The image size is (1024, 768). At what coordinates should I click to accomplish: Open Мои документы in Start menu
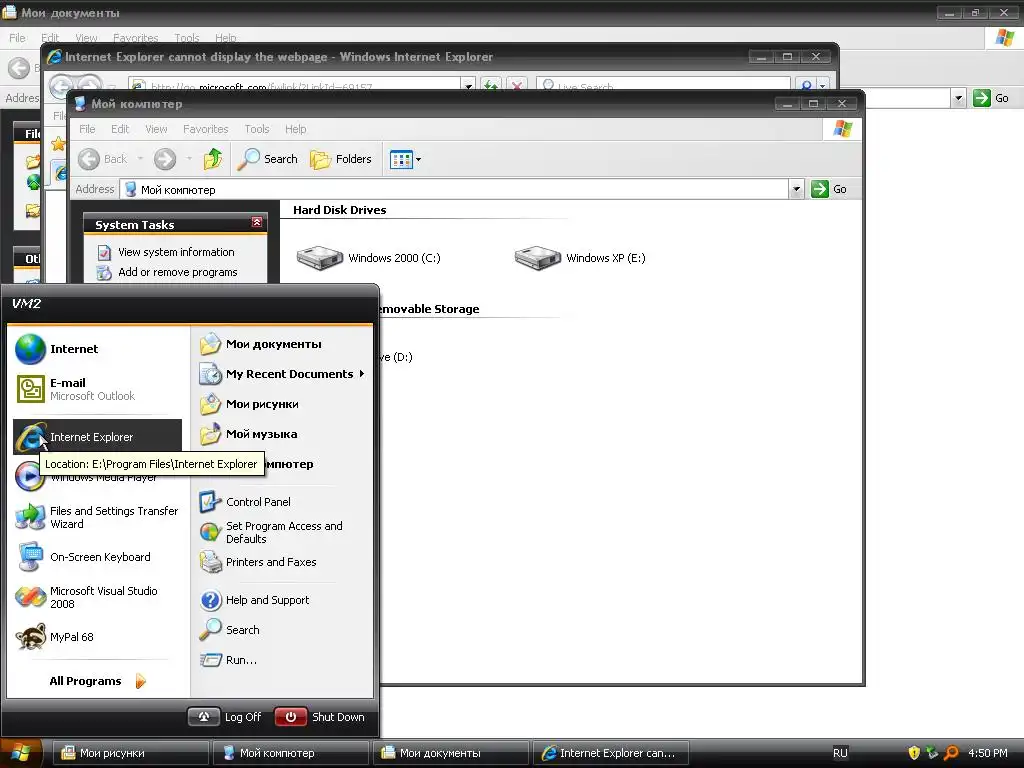pyautogui.click(x=283, y=344)
